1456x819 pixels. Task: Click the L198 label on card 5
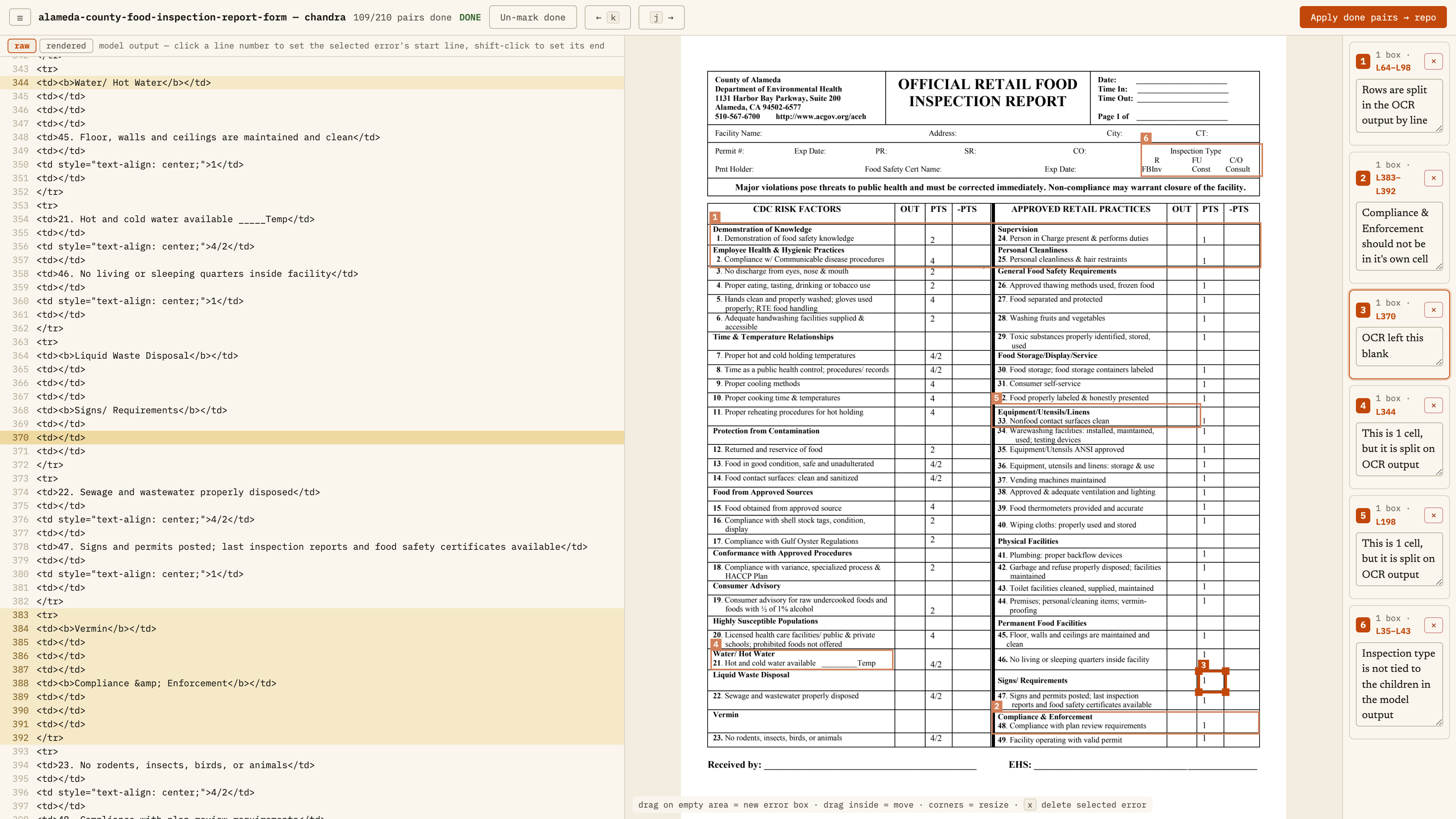(x=1385, y=522)
